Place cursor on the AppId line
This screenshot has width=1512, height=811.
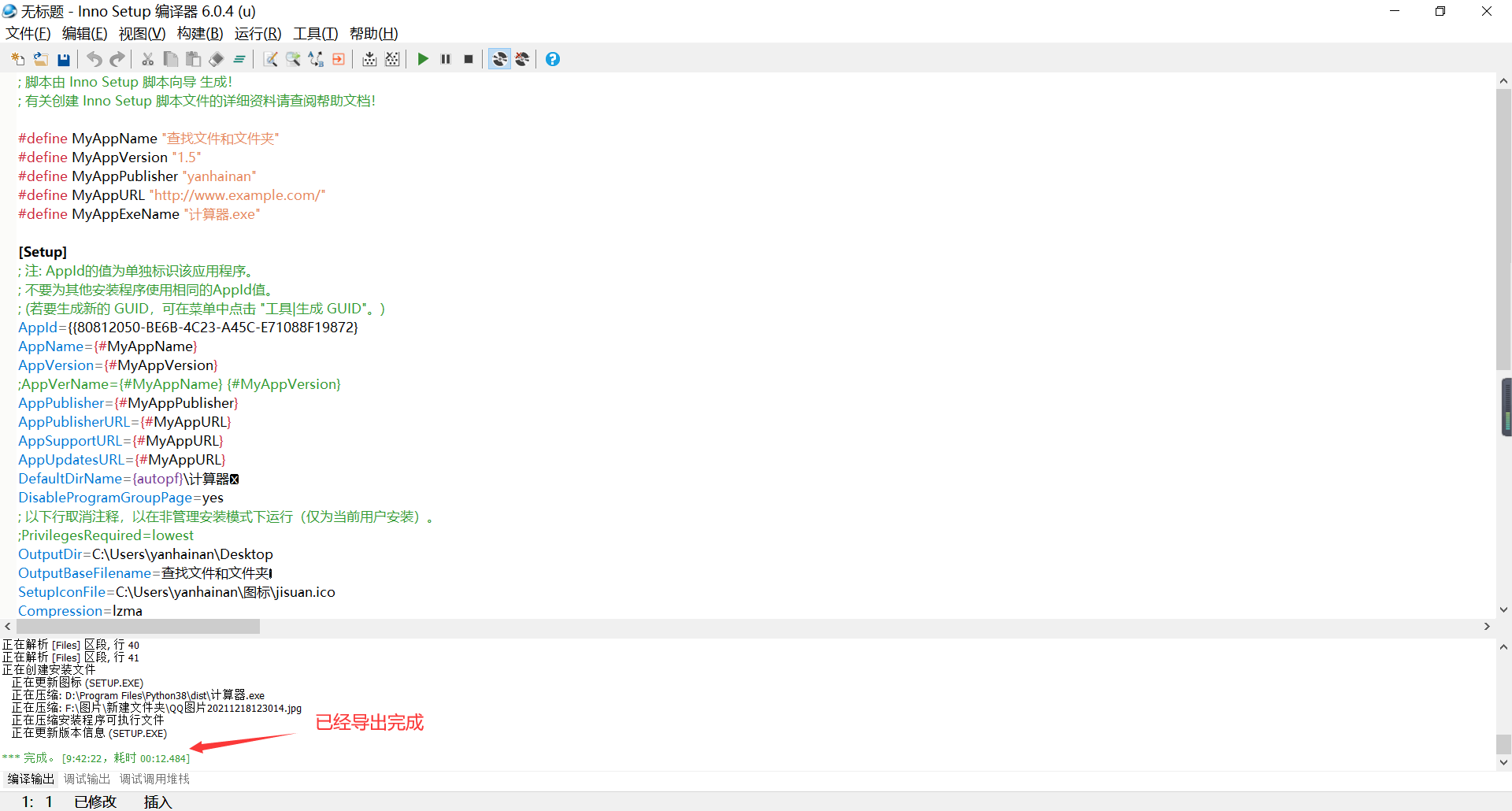188,328
